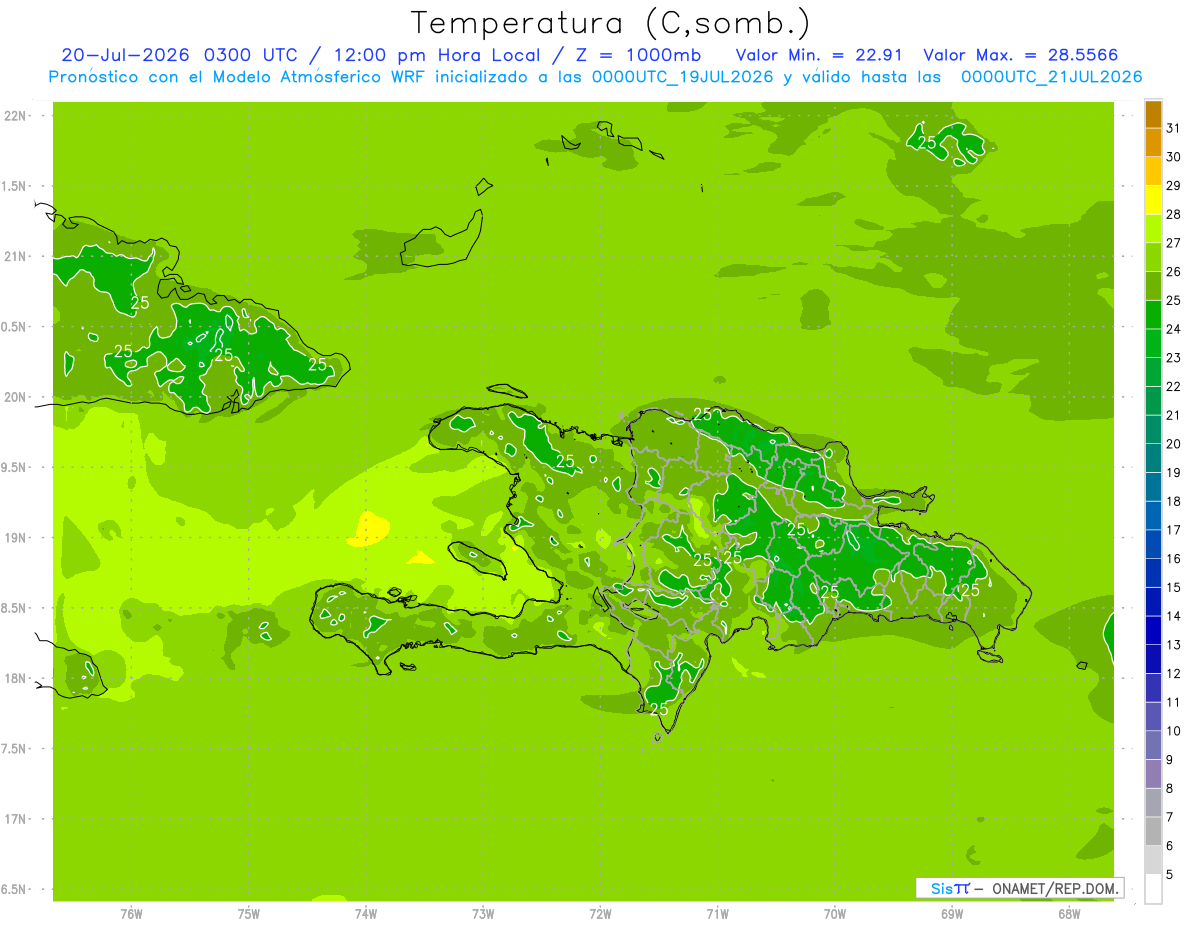
Task: Pick the brown-orange swatch above 31 on colorbar
Action: point(1153,114)
